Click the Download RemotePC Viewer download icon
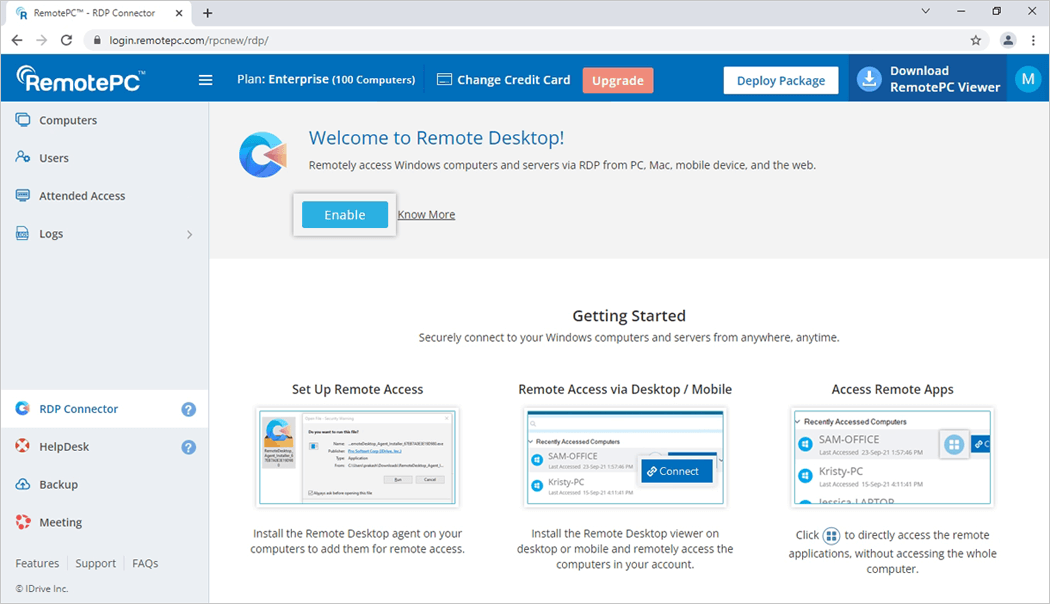This screenshot has width=1050, height=604. click(869, 79)
